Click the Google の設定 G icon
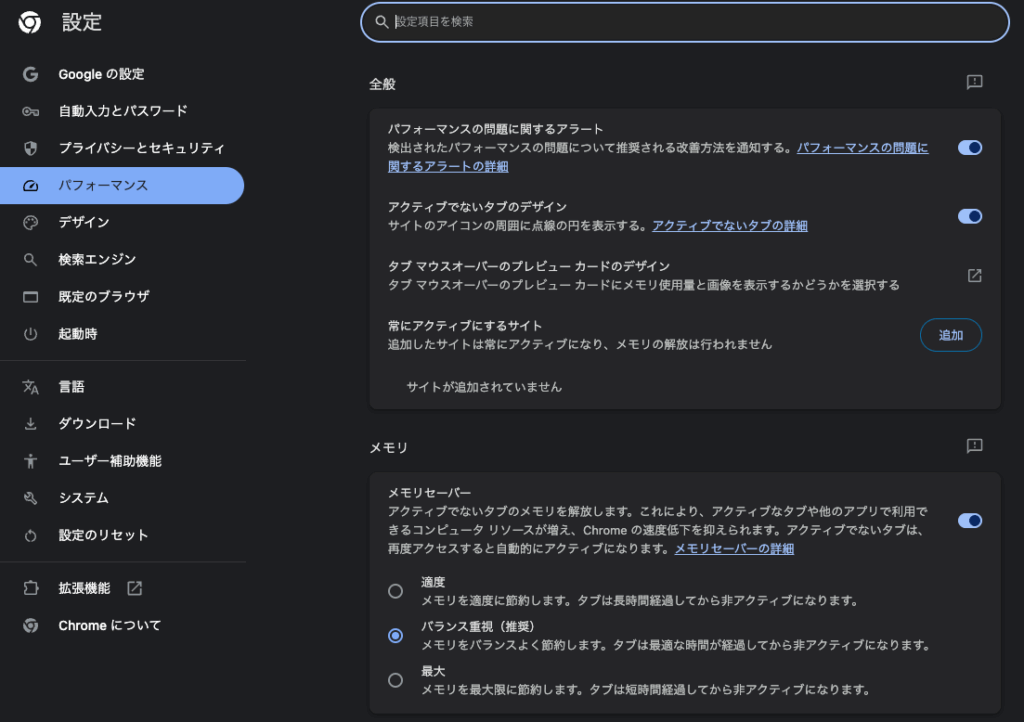This screenshot has height=722, width=1024. click(x=30, y=74)
